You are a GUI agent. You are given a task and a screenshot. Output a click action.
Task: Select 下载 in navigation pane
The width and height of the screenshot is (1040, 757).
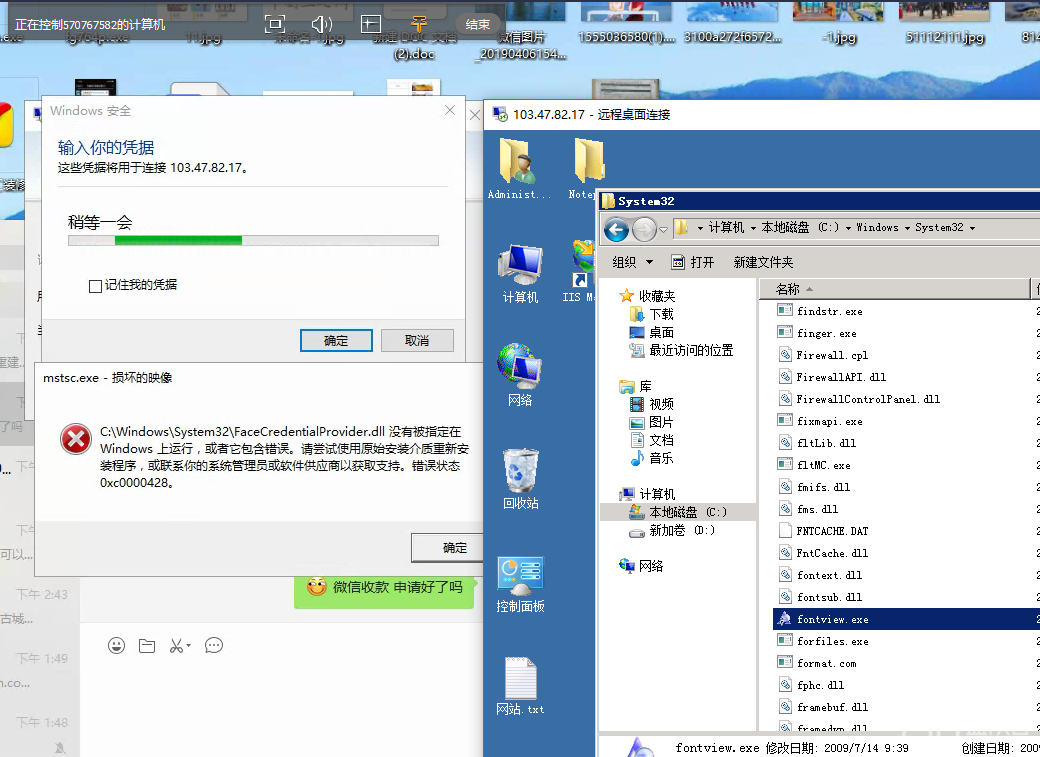point(651,314)
